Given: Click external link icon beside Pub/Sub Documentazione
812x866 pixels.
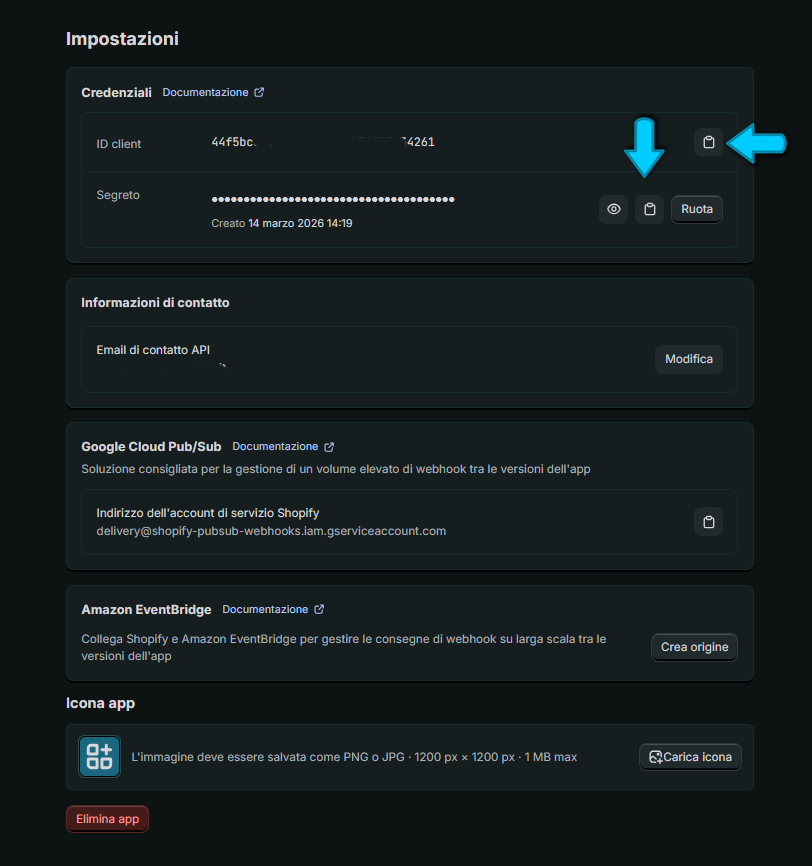Looking at the screenshot, I should [329, 447].
